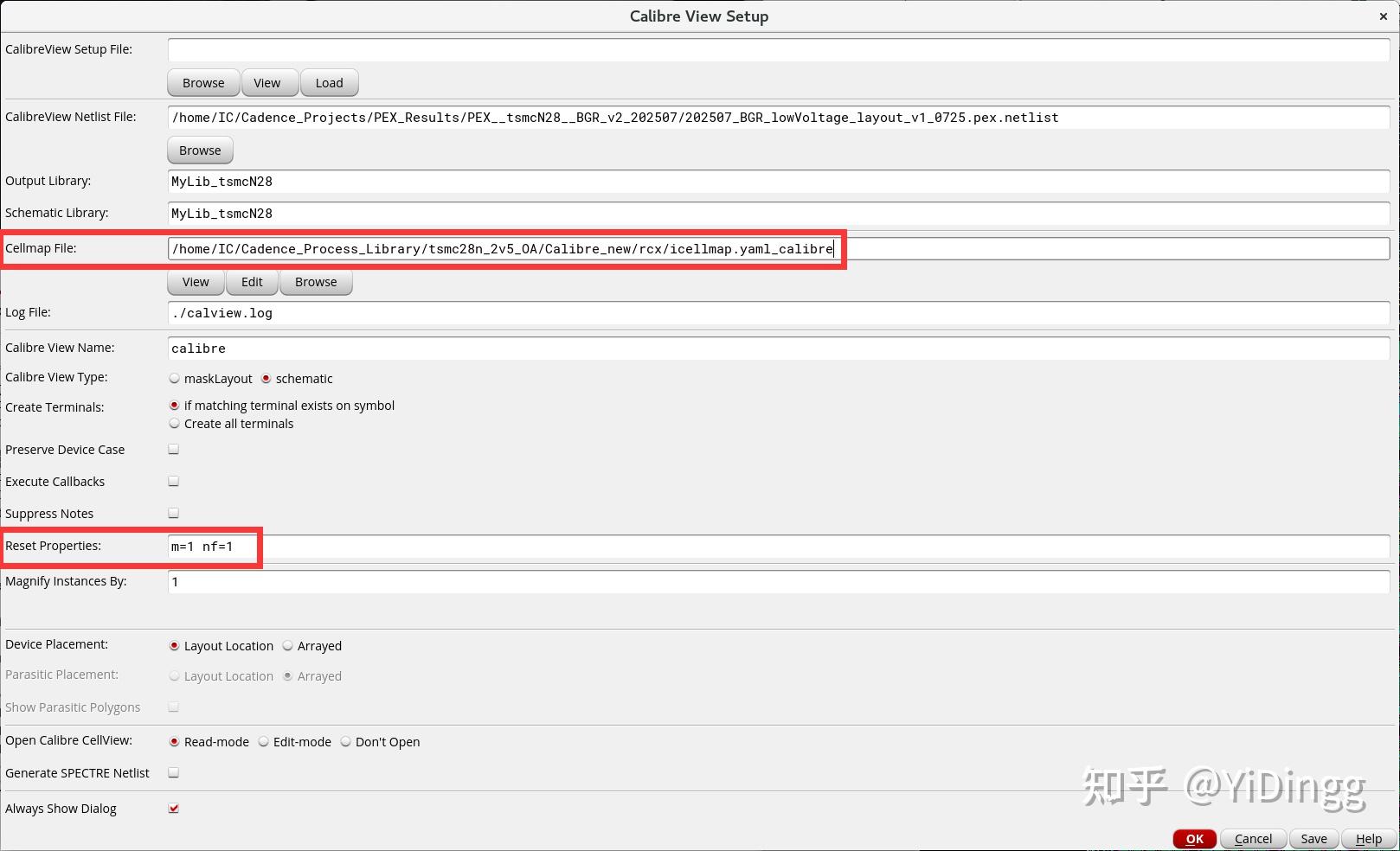Click View button under Cellmap File
The width and height of the screenshot is (1400, 851).
[196, 282]
